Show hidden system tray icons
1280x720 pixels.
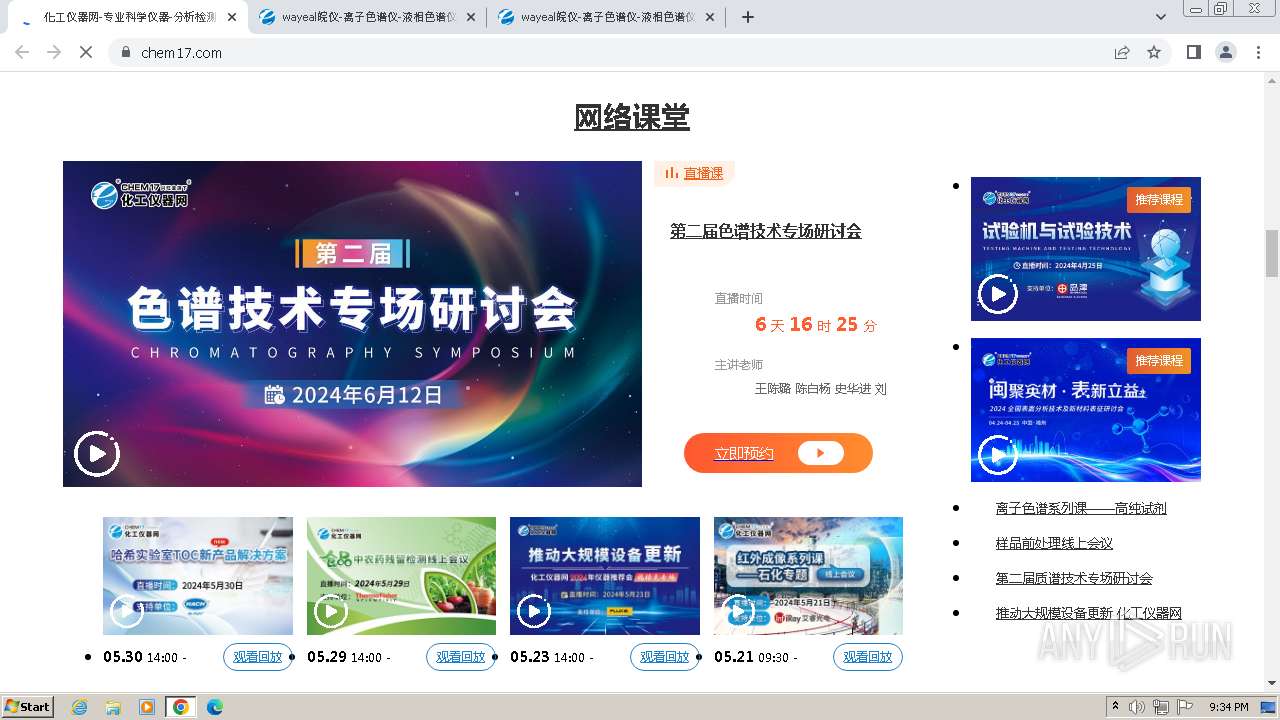point(1115,707)
